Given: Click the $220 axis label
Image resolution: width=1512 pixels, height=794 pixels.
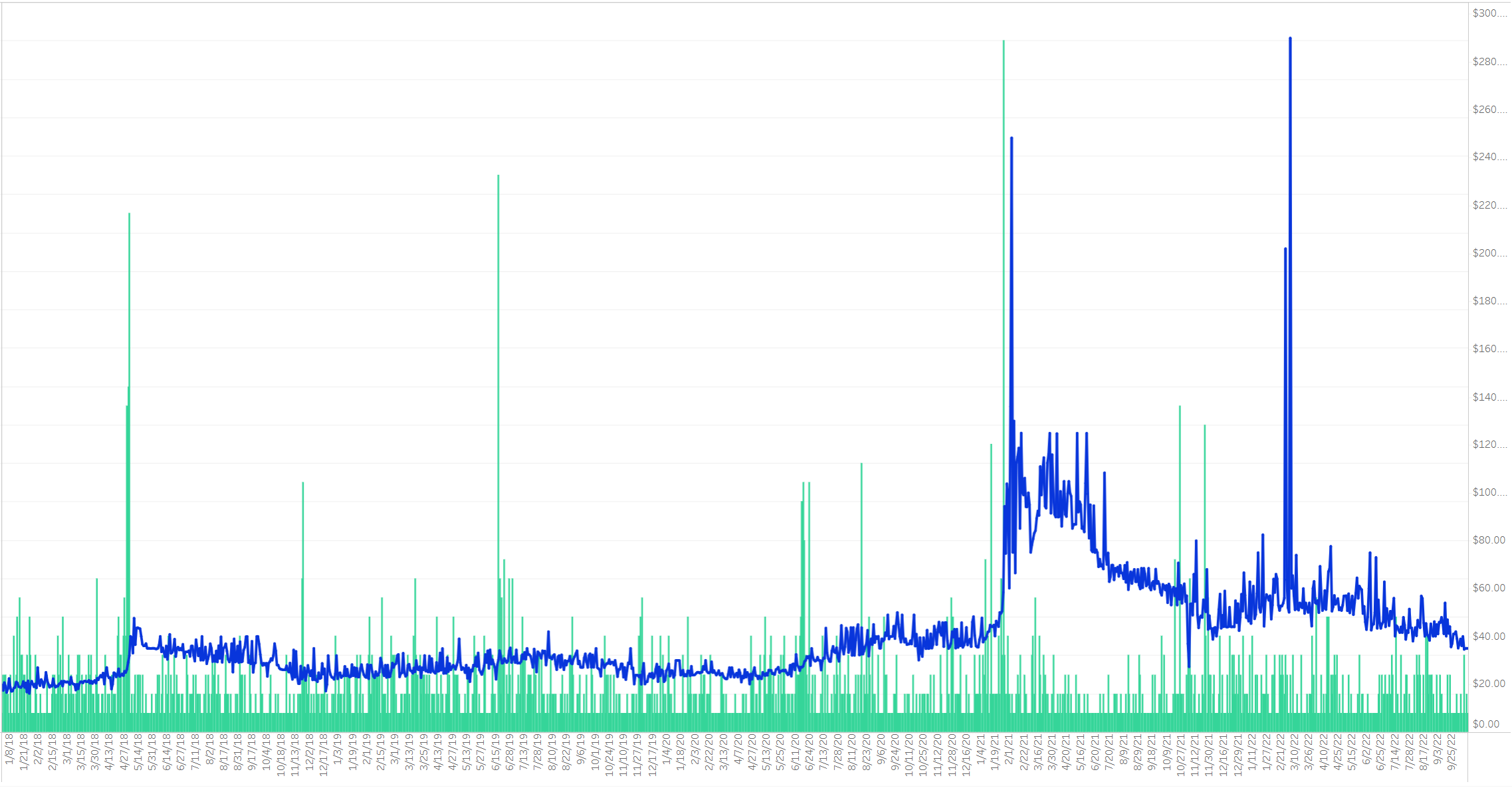Looking at the screenshot, I should [1489, 205].
